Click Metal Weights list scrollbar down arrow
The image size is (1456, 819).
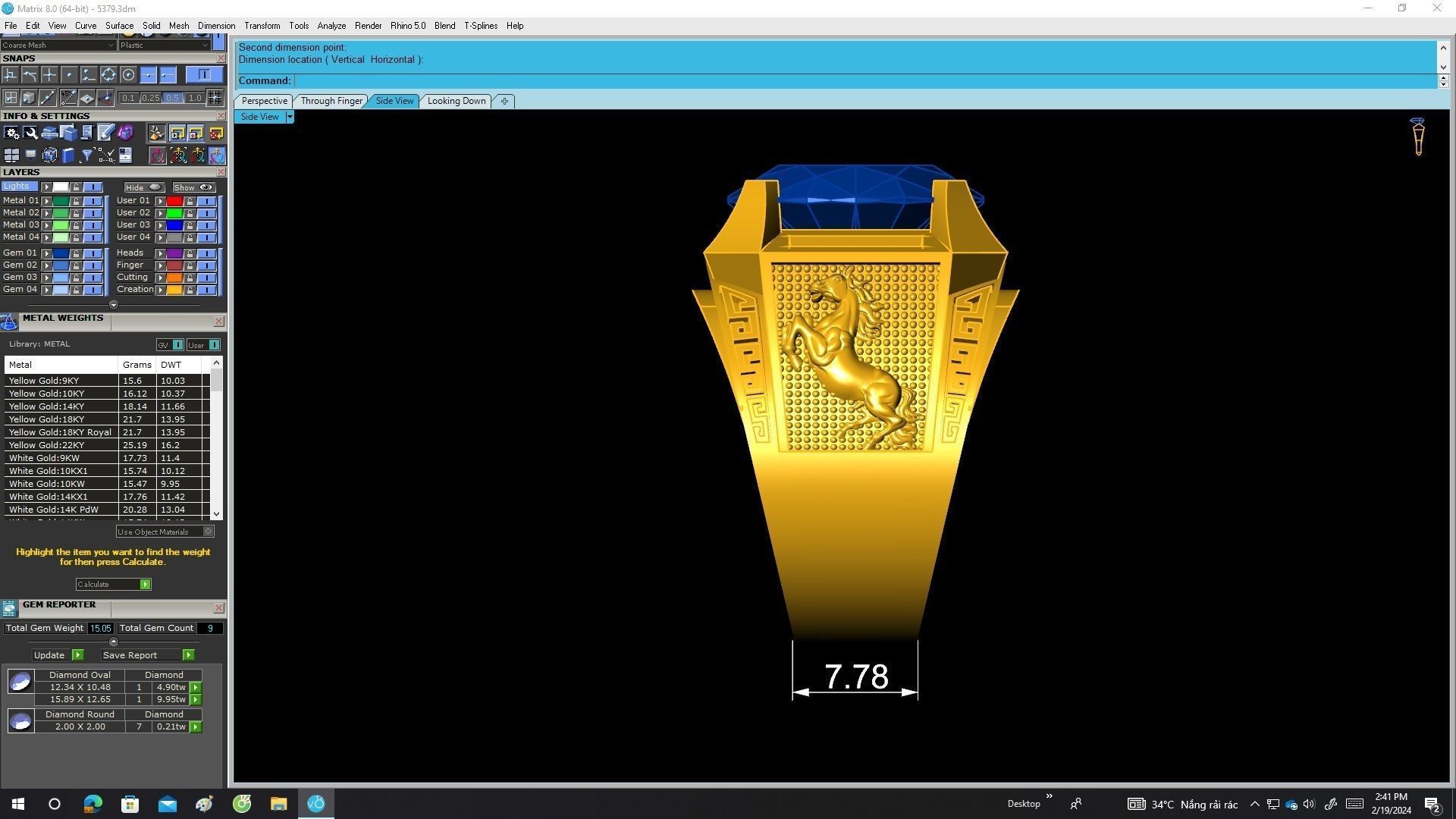click(x=216, y=514)
